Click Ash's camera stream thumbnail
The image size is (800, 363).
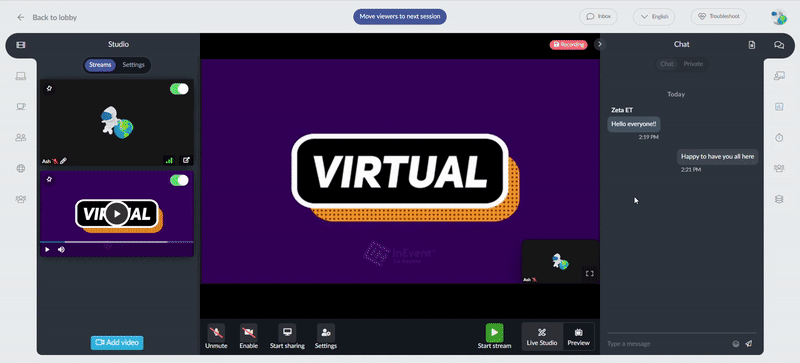coord(117,123)
